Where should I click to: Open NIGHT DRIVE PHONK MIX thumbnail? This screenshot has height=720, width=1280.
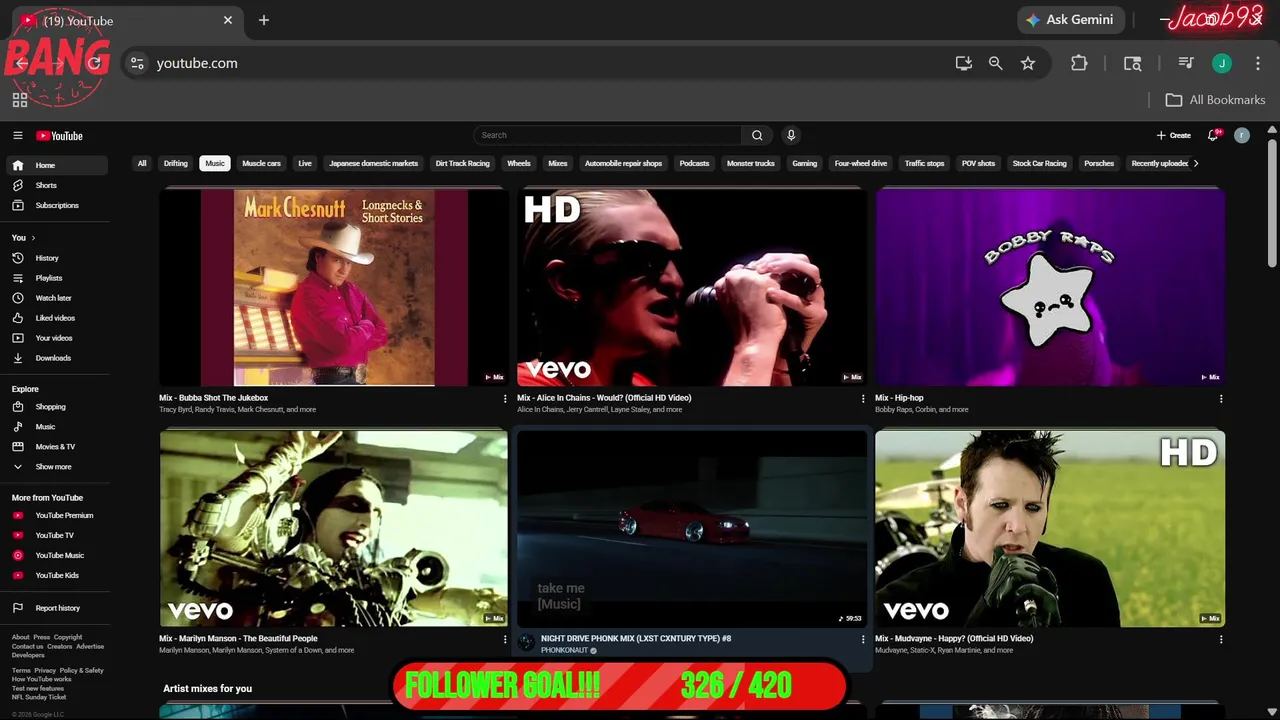[x=691, y=528]
